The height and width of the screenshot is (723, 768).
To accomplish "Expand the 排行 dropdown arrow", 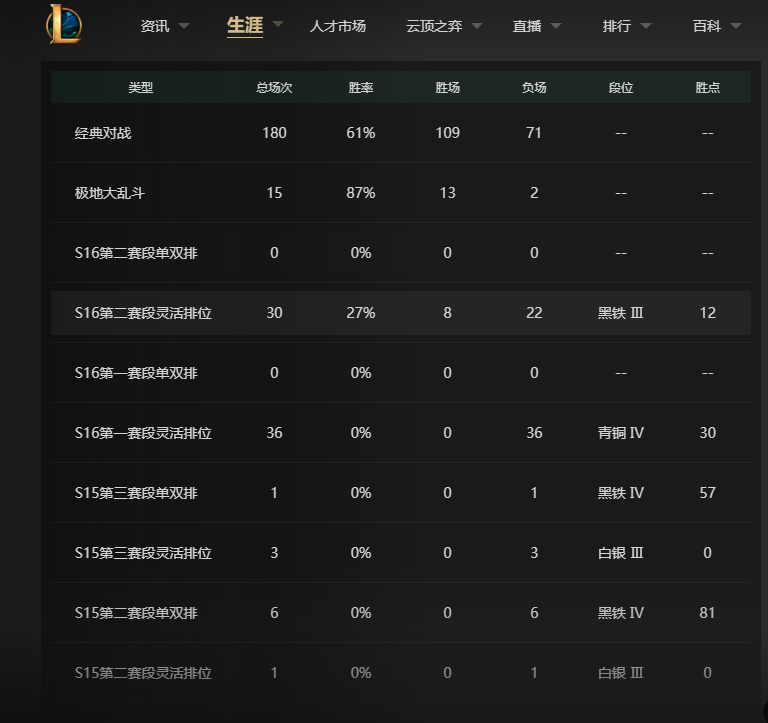I will coord(646,26).
